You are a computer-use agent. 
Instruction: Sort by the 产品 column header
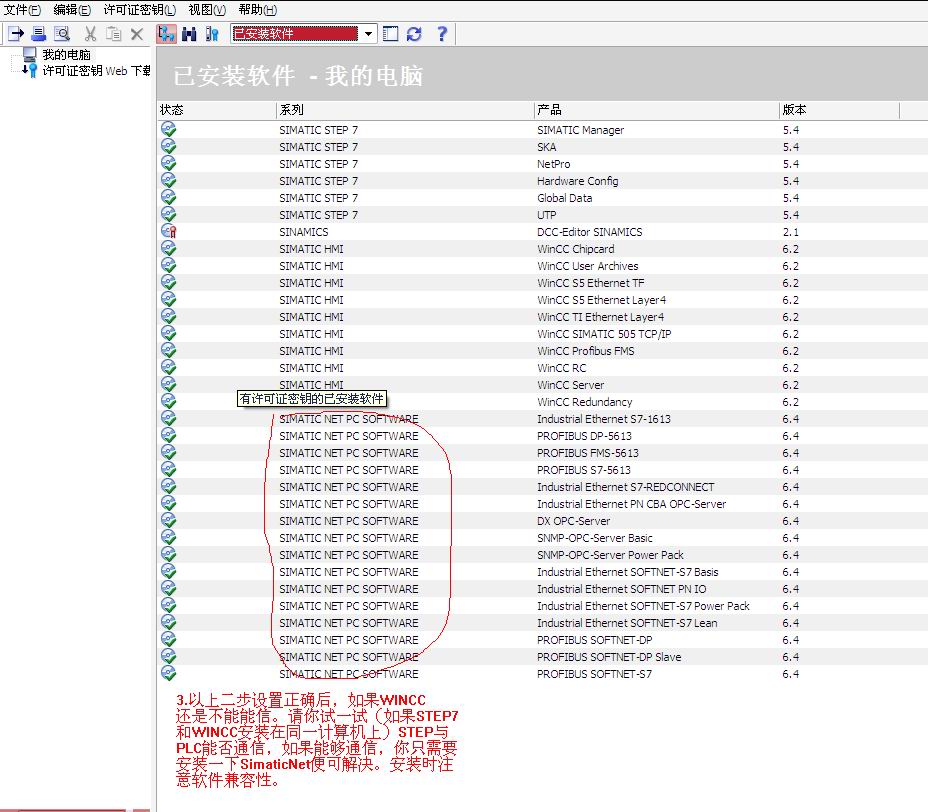tap(656, 110)
